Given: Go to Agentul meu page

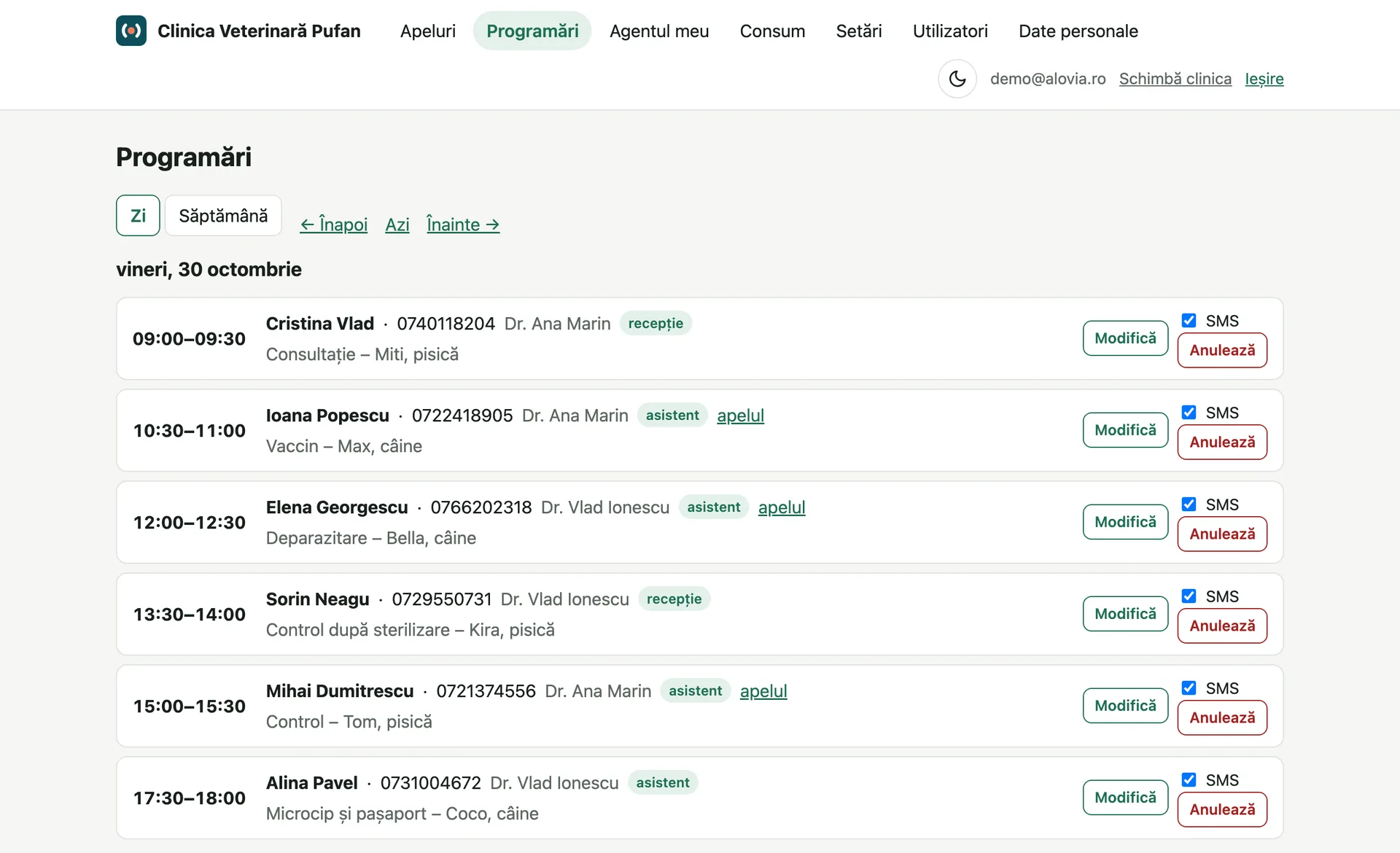Looking at the screenshot, I should pos(659,31).
